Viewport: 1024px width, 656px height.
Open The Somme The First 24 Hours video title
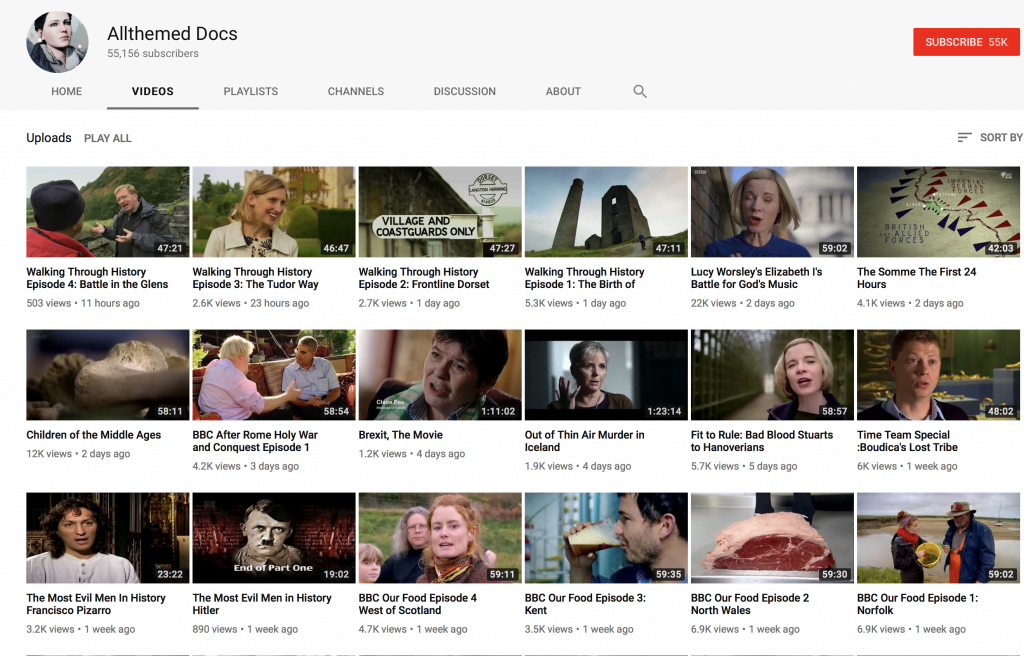(x=917, y=278)
